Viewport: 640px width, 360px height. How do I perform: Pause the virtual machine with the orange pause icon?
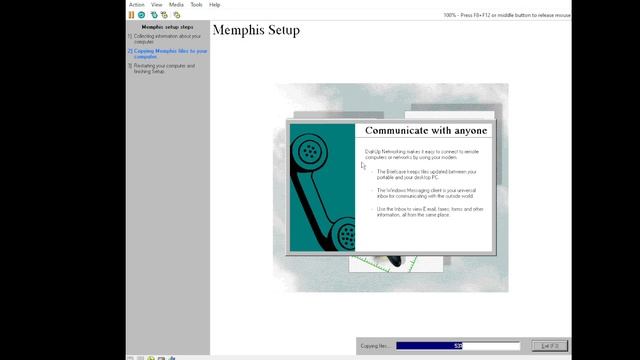coord(131,15)
